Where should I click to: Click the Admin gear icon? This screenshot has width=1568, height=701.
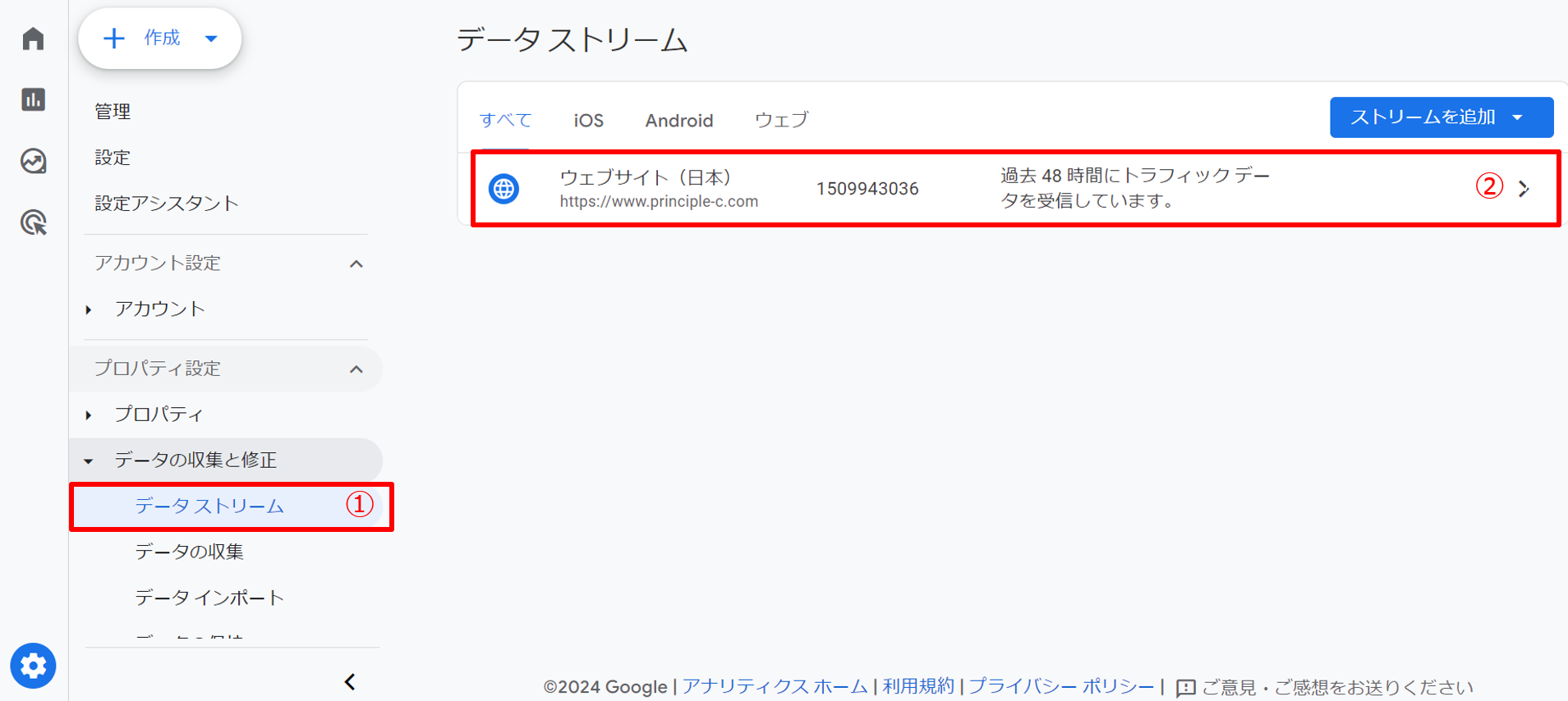(x=33, y=666)
